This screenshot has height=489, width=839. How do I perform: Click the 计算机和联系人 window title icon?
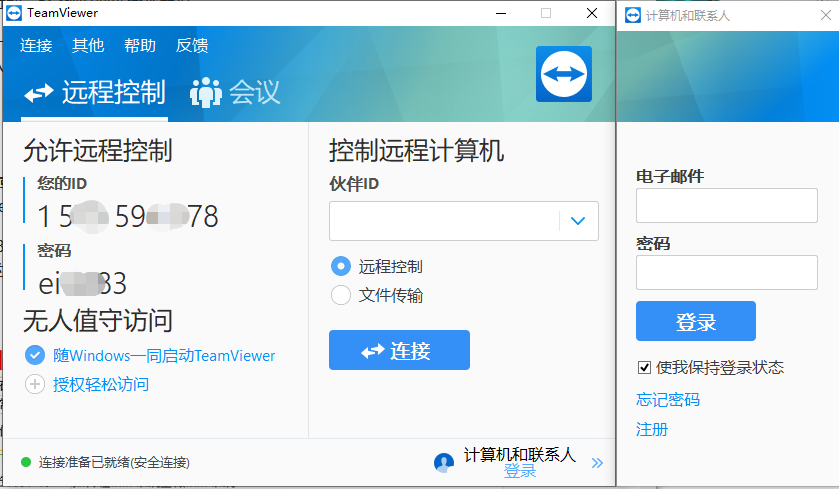point(632,15)
